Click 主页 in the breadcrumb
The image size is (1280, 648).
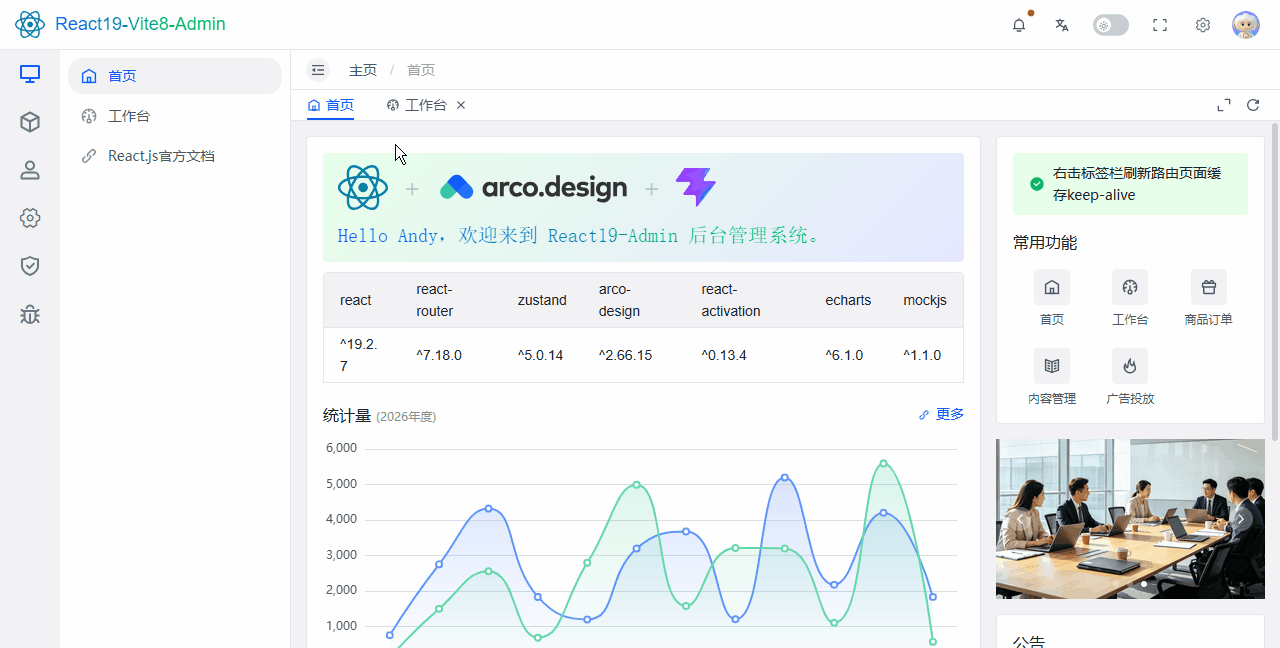[363, 70]
